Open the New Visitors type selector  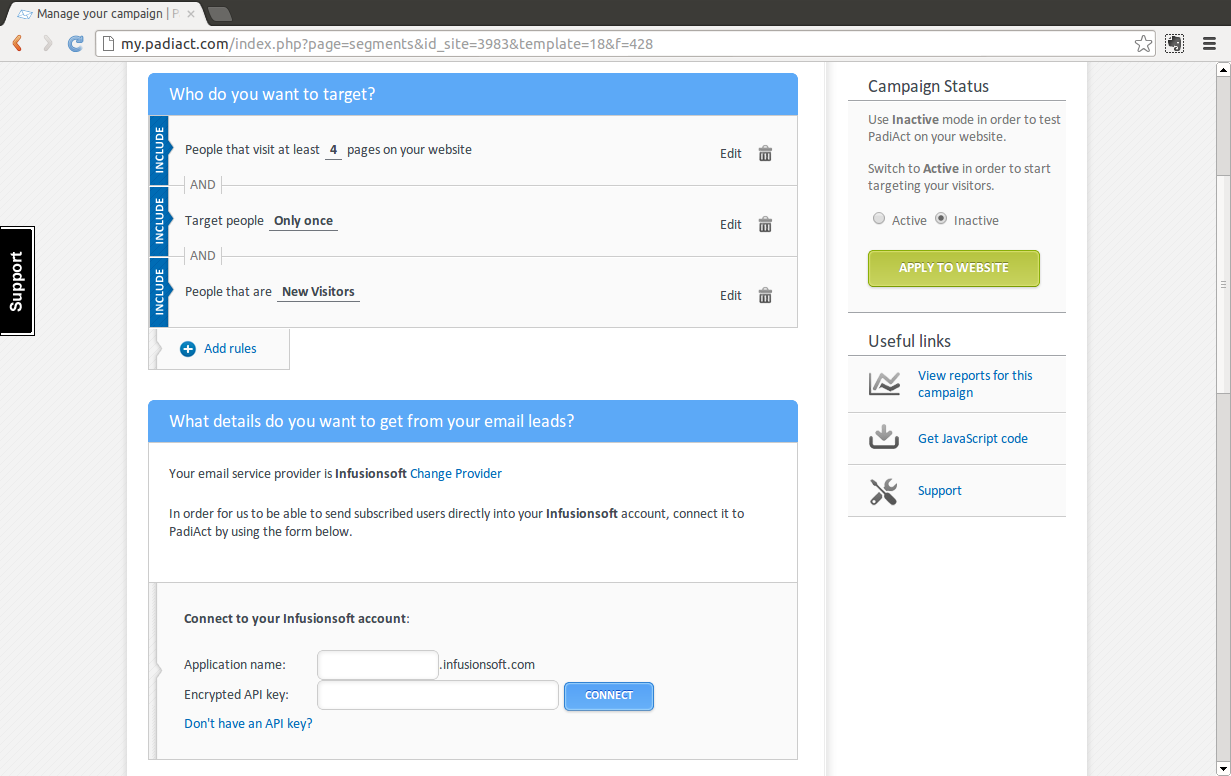point(318,292)
